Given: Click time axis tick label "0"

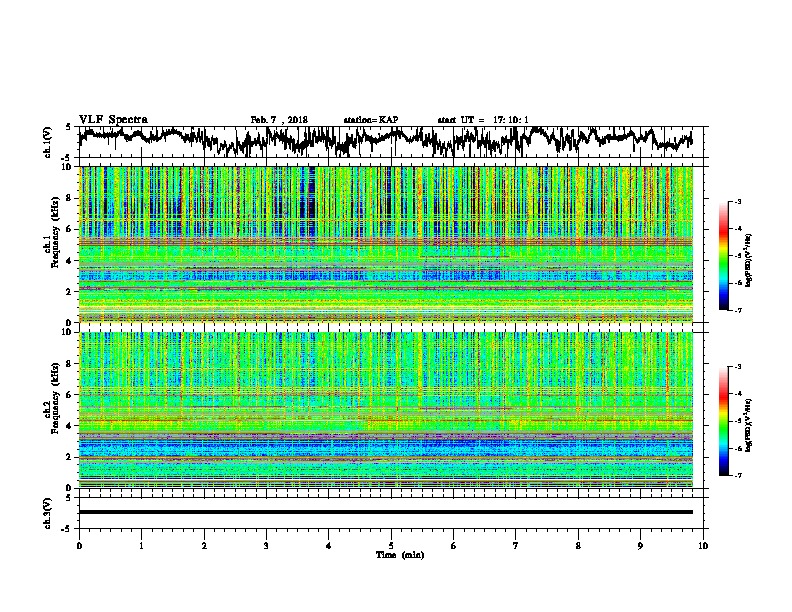Looking at the screenshot, I should click(x=79, y=546).
